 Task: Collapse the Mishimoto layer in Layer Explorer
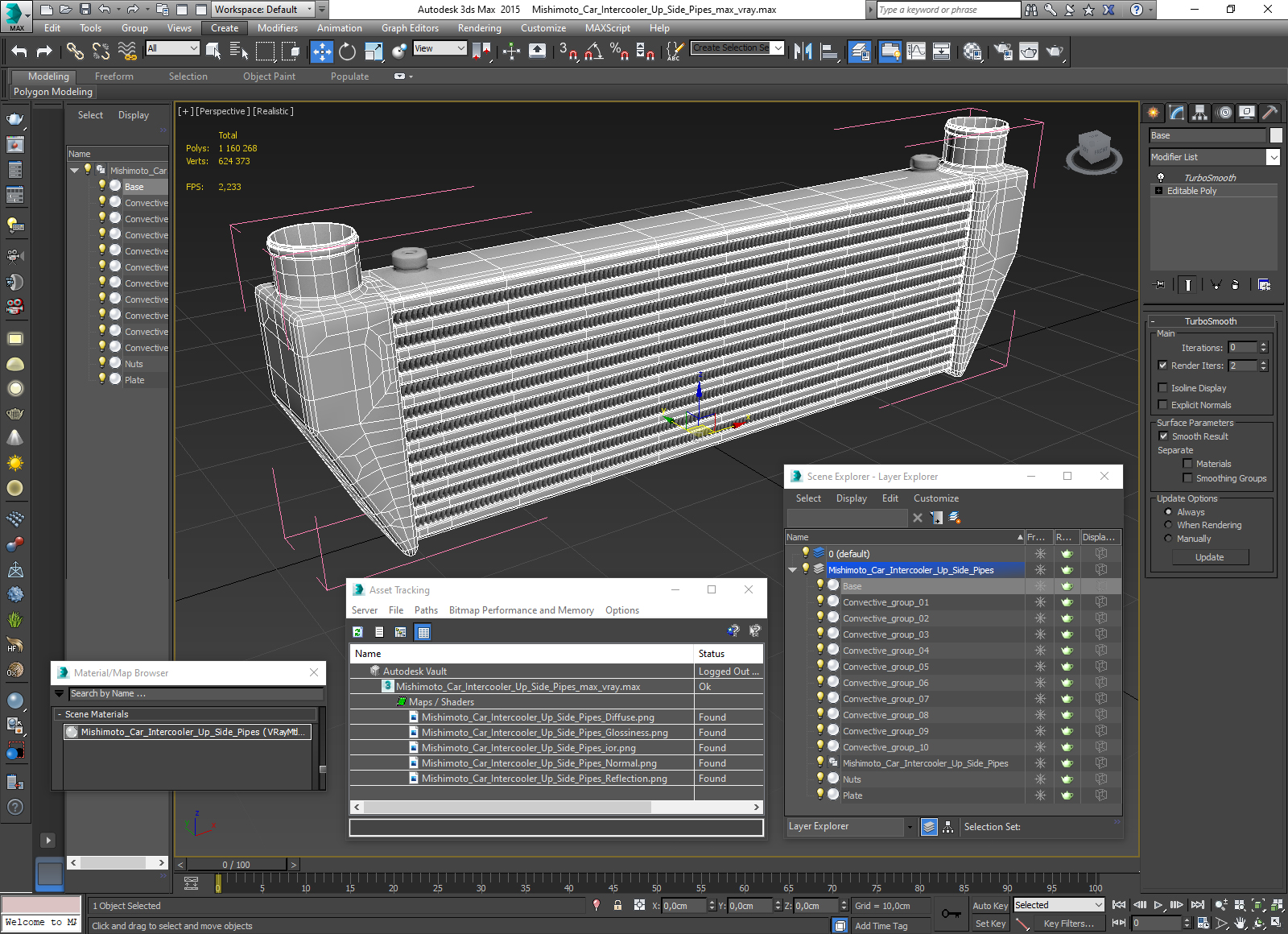click(x=792, y=570)
